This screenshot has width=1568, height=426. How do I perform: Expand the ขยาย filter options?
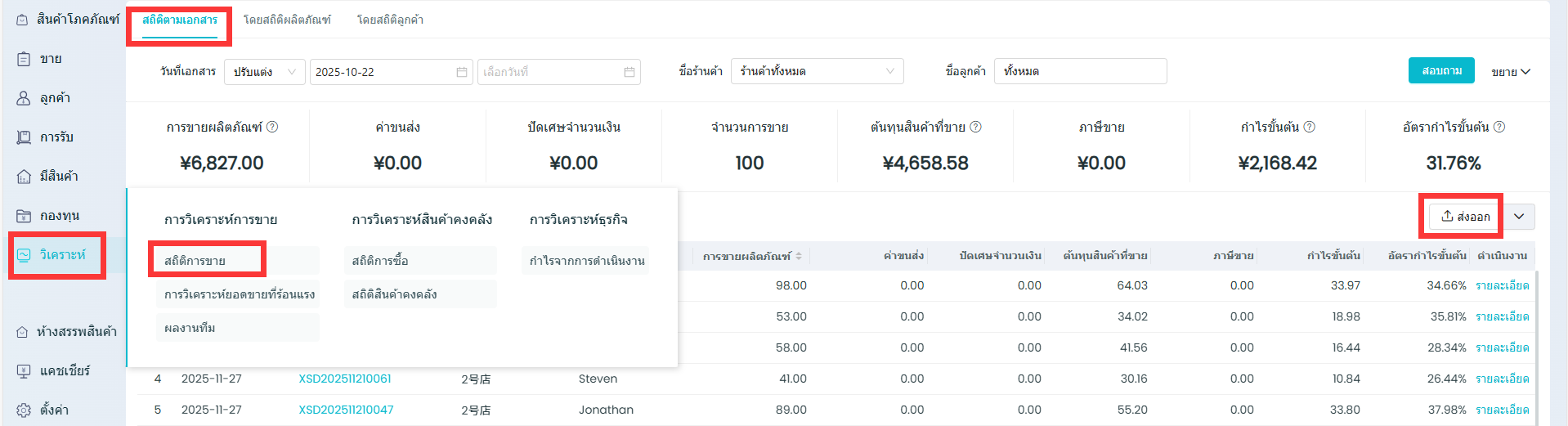point(1510,72)
